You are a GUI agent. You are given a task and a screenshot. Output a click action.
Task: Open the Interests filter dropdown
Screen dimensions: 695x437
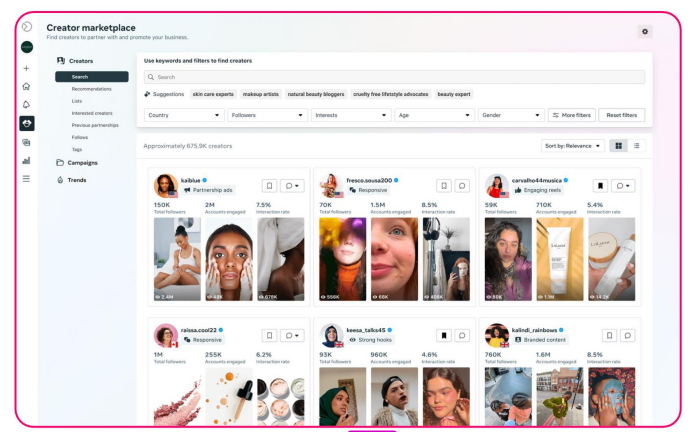351,115
